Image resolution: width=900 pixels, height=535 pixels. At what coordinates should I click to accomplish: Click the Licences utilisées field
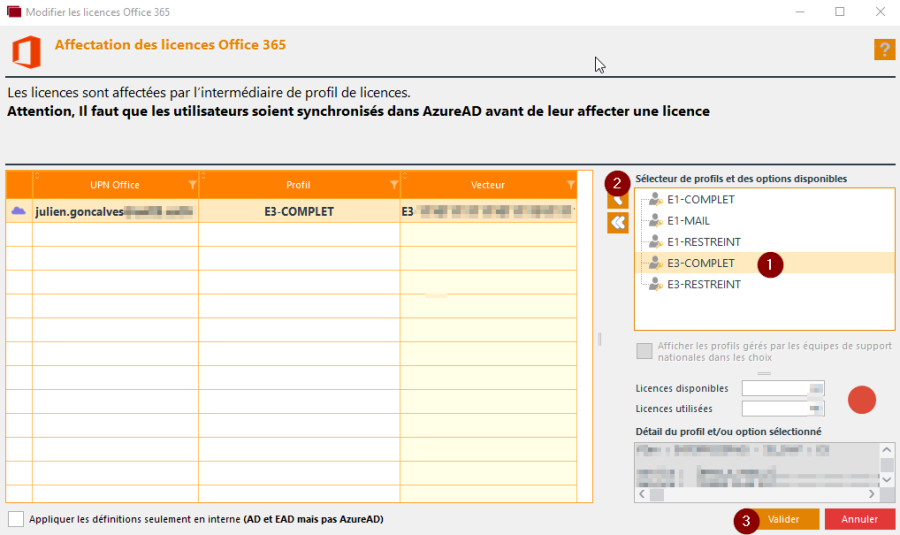click(x=783, y=409)
